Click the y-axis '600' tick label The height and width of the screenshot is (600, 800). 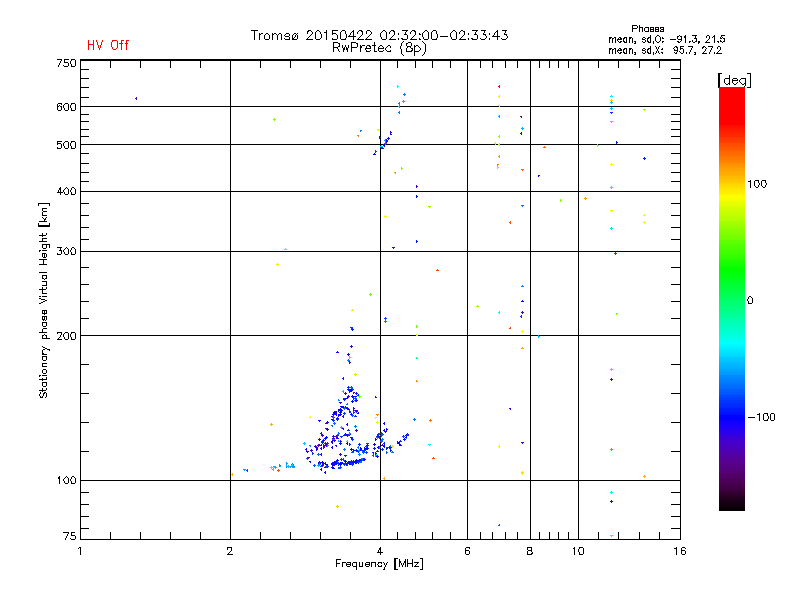coord(66,107)
